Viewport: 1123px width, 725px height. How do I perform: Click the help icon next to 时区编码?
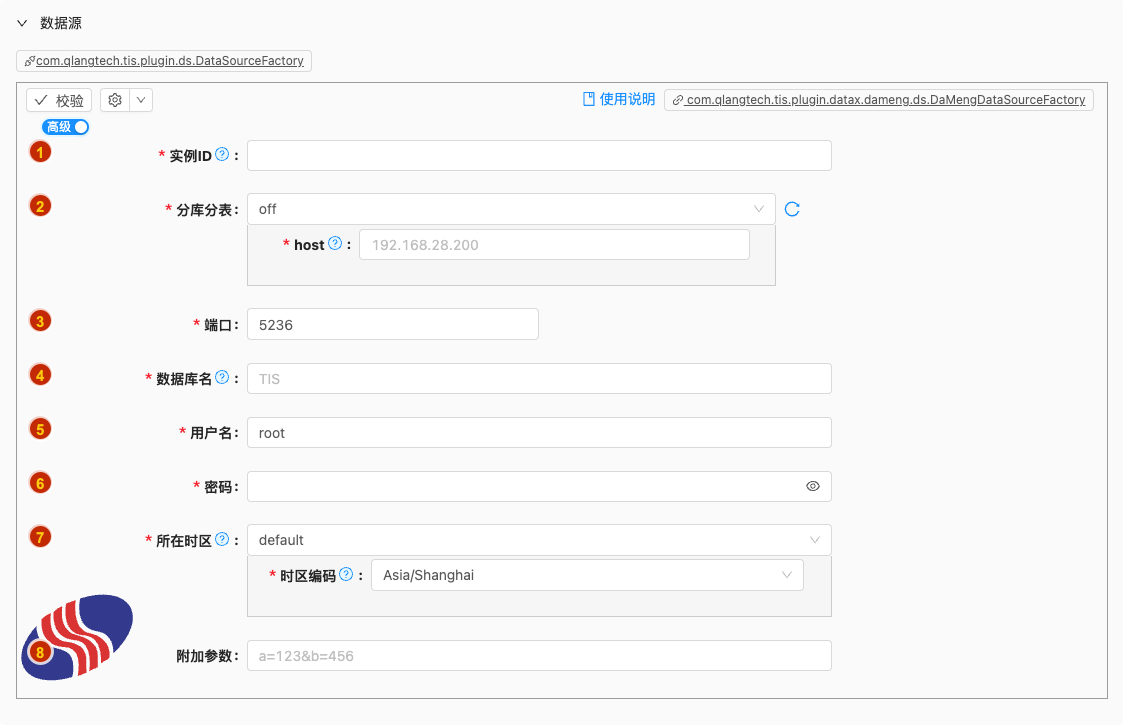[x=346, y=575]
